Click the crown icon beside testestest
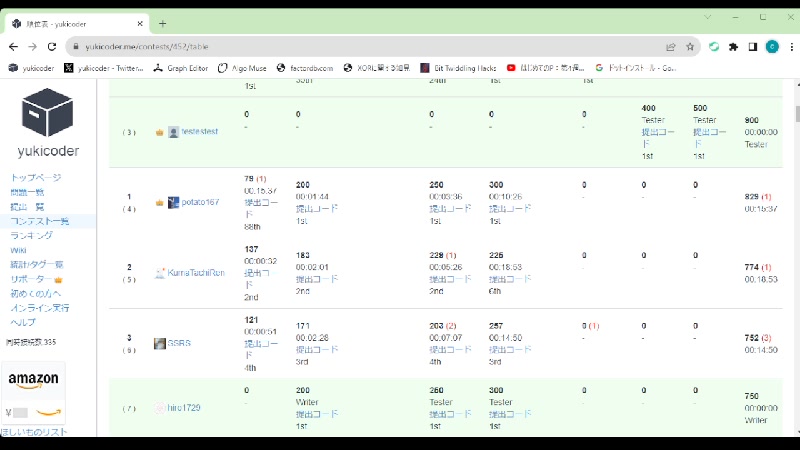The image size is (800, 450). pos(159,132)
